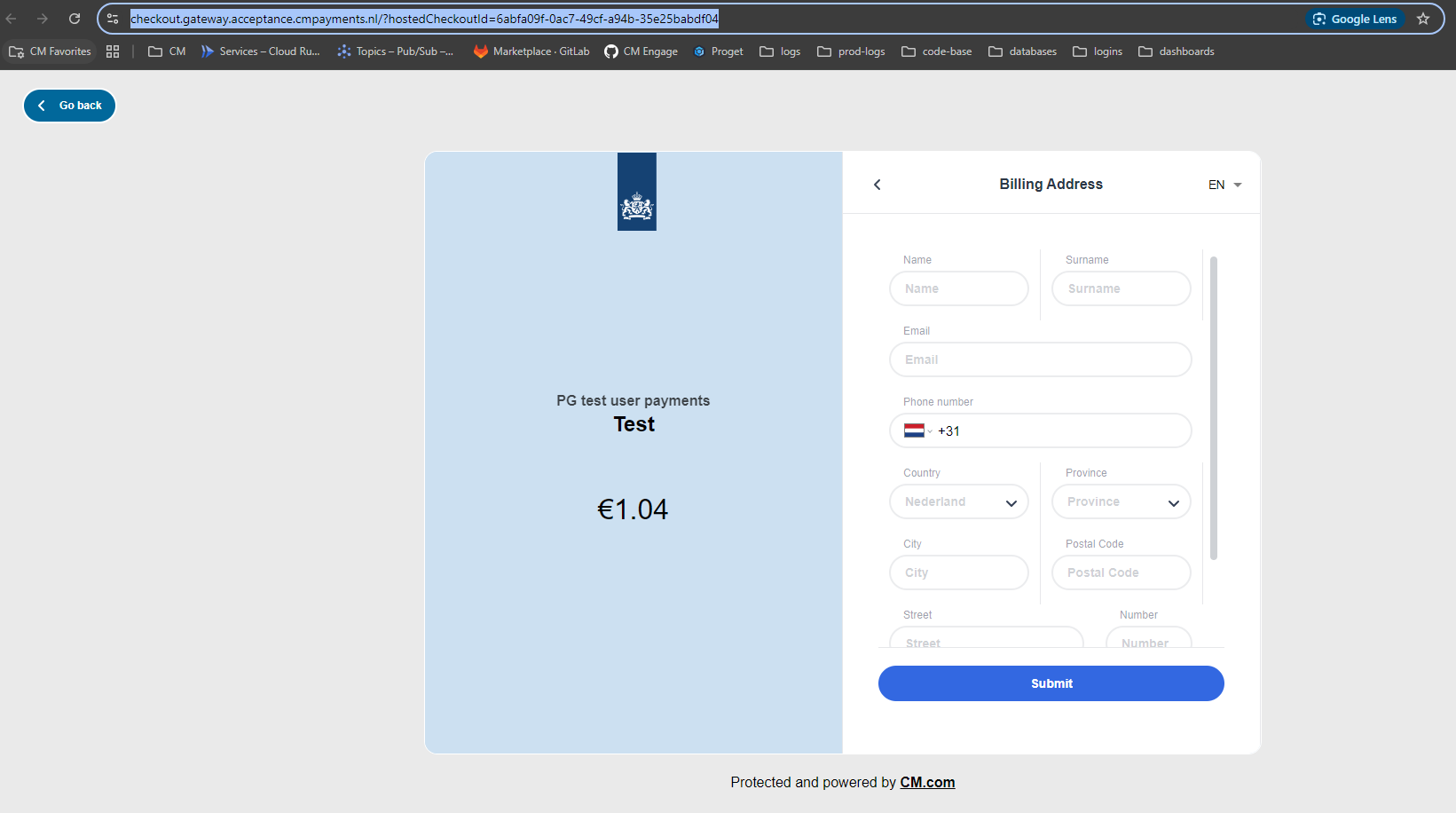Open the logs bookmark folder
Image resolution: width=1456 pixels, height=813 pixels.
click(780, 51)
